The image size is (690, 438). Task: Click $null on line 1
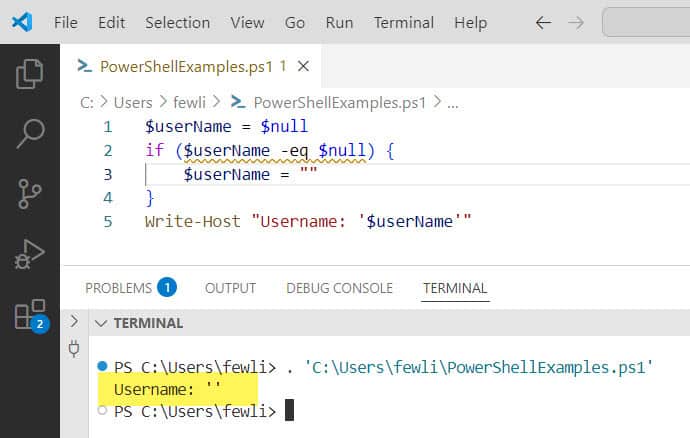(284, 127)
